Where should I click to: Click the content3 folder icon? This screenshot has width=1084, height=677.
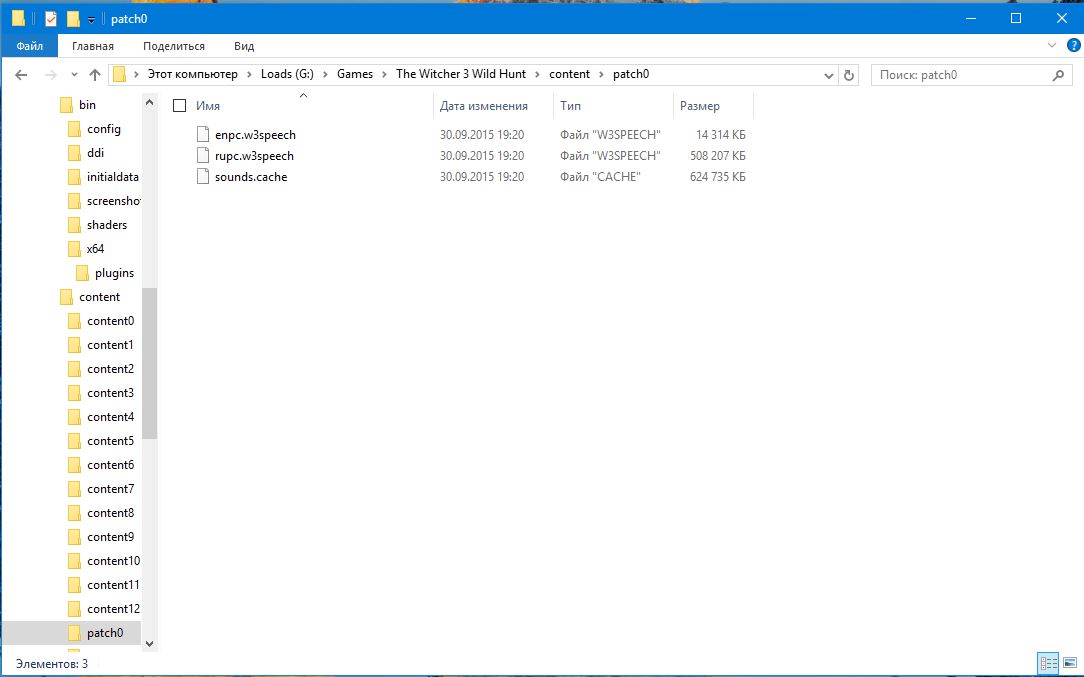point(75,393)
